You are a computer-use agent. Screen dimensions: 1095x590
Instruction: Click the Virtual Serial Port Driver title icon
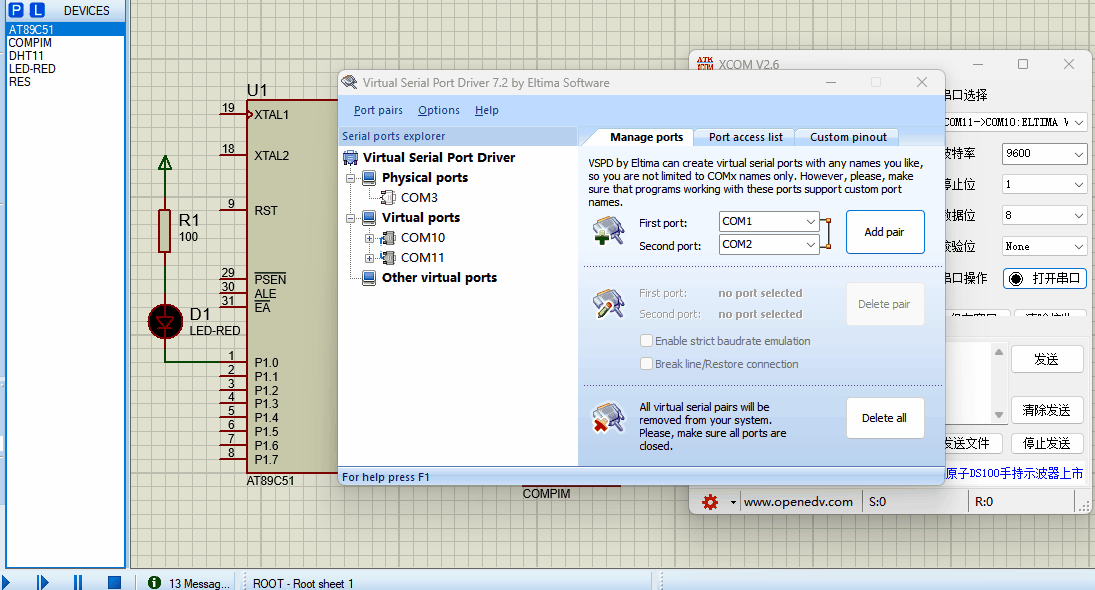coord(349,82)
